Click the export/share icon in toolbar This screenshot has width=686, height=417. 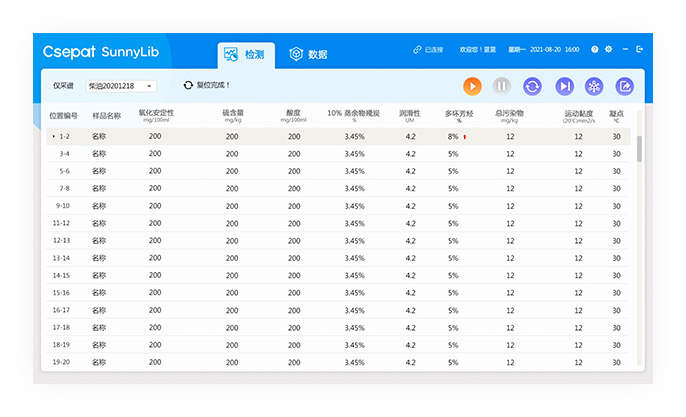tap(624, 87)
